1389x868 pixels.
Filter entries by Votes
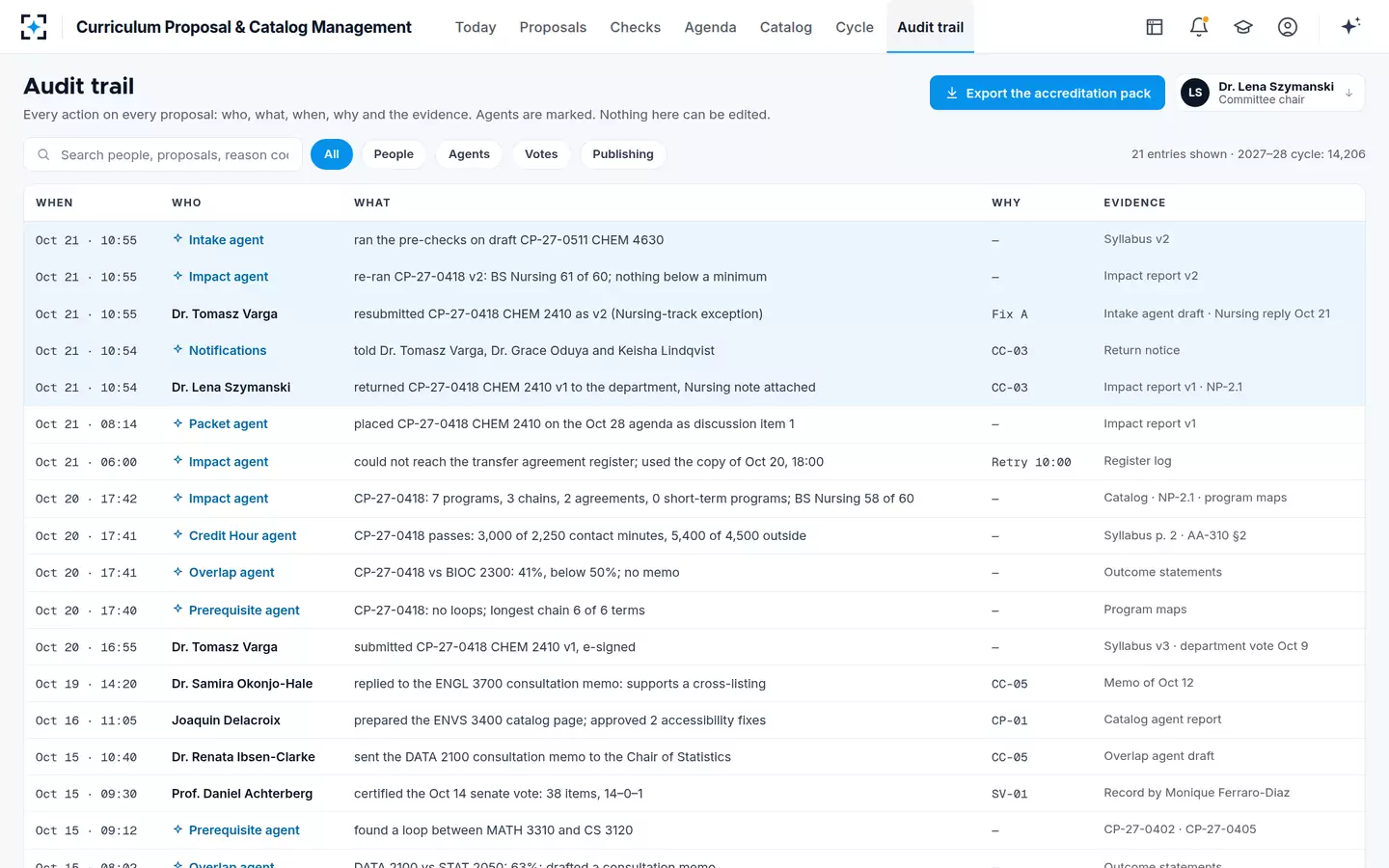(541, 154)
